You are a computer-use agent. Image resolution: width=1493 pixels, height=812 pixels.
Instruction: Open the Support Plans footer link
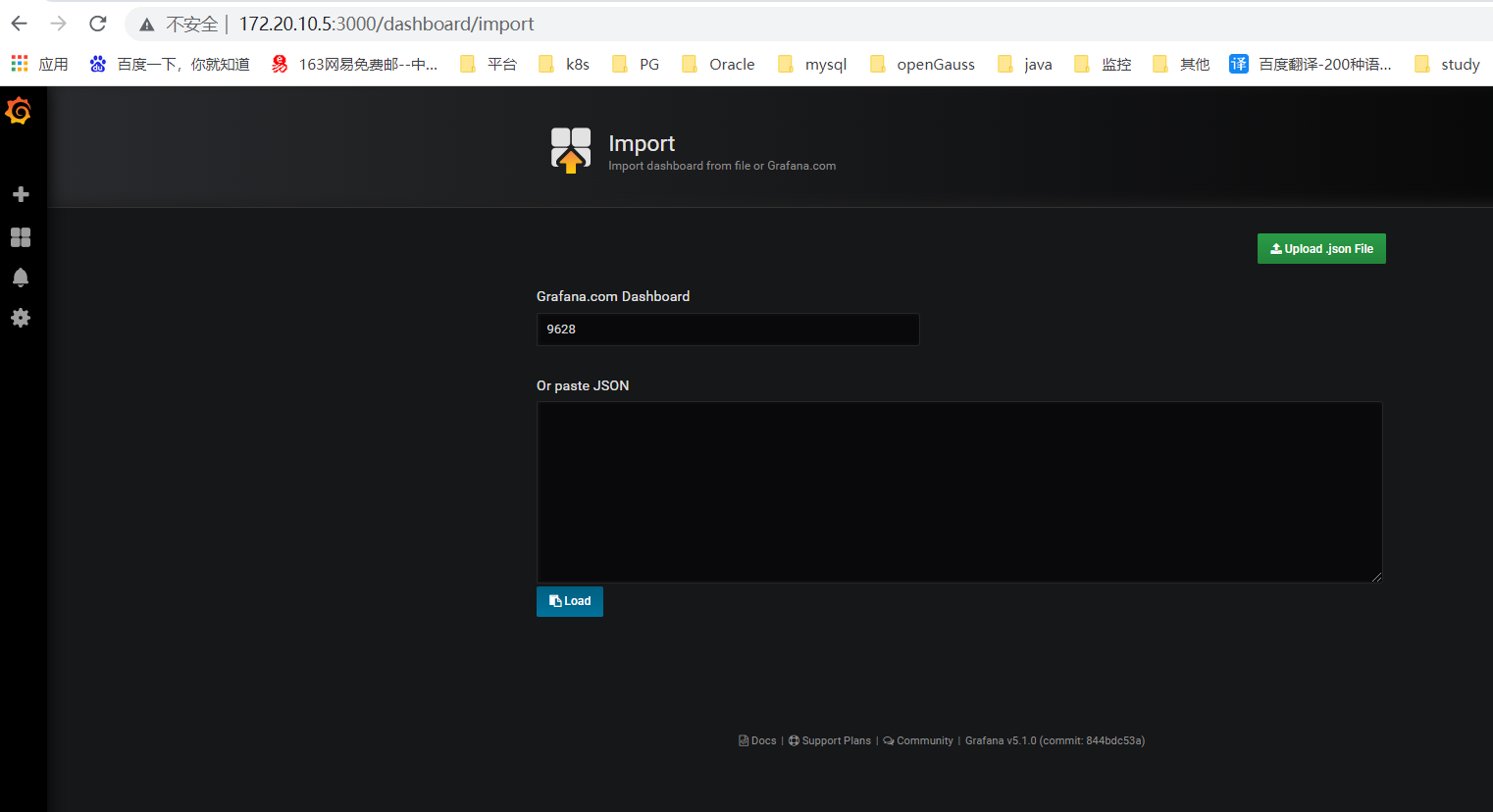[x=830, y=740]
